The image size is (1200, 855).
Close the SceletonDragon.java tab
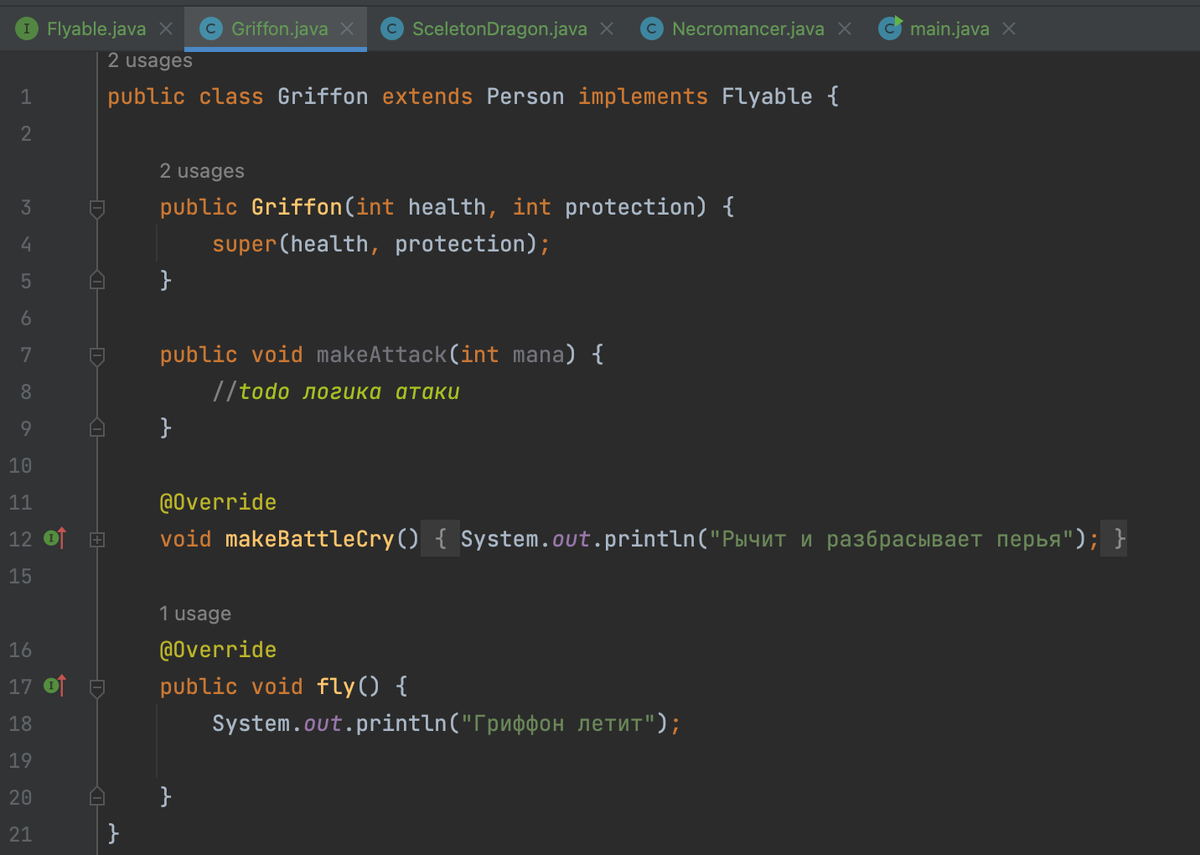(606, 29)
